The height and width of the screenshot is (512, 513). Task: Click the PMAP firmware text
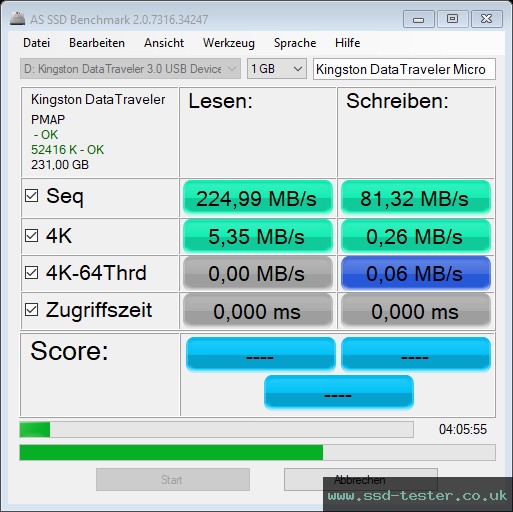[x=48, y=119]
